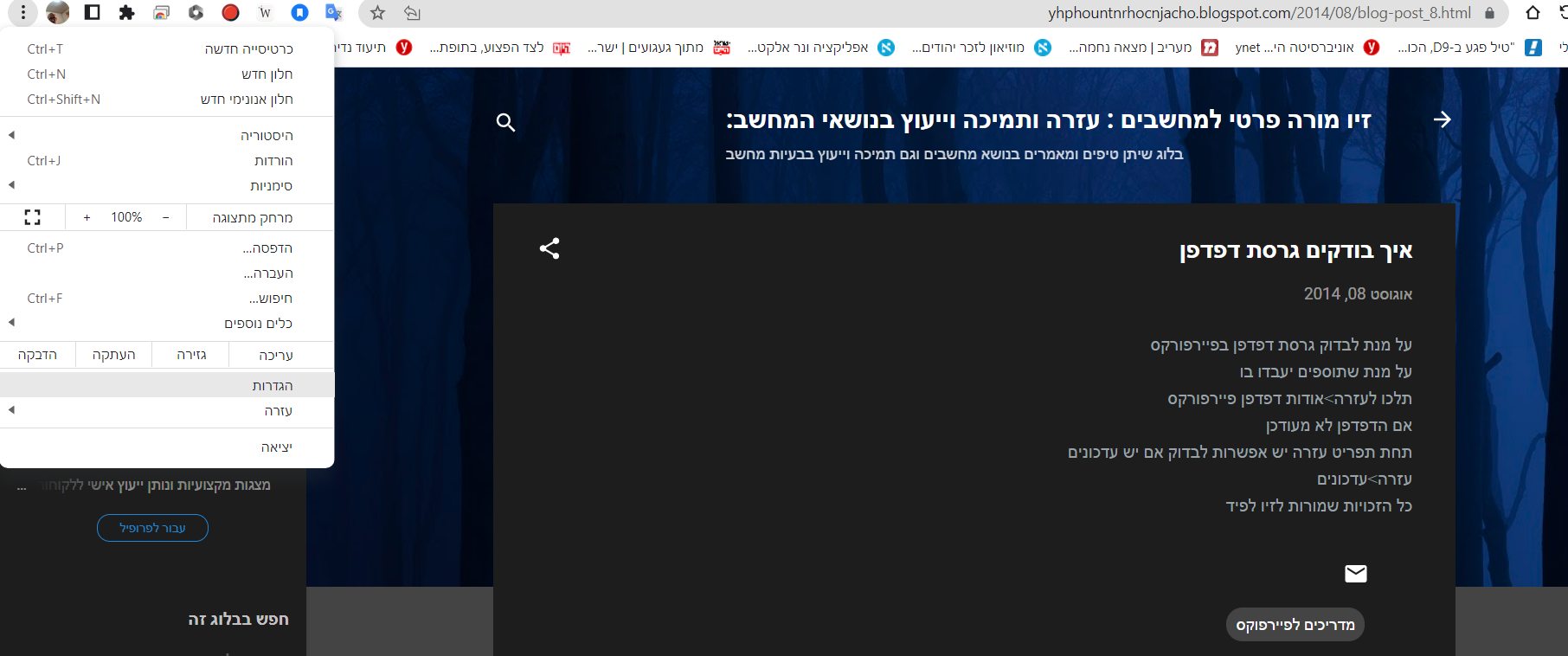Open the Extensions puzzle piece icon
This screenshot has height=656, width=1568.
(126, 13)
